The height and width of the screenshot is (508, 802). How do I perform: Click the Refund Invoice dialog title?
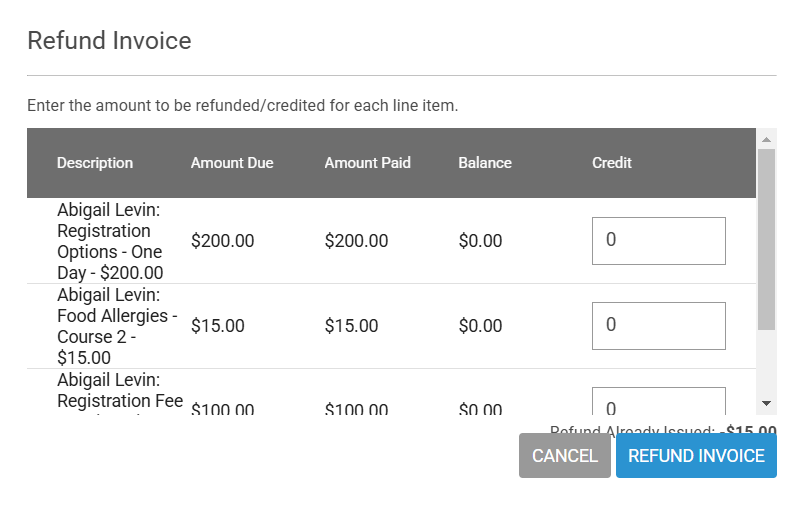point(109,41)
